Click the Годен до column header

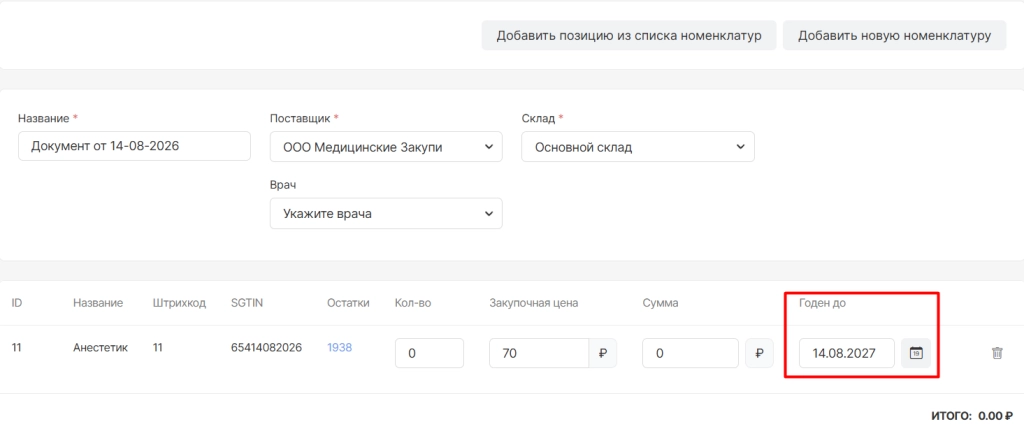coord(822,303)
